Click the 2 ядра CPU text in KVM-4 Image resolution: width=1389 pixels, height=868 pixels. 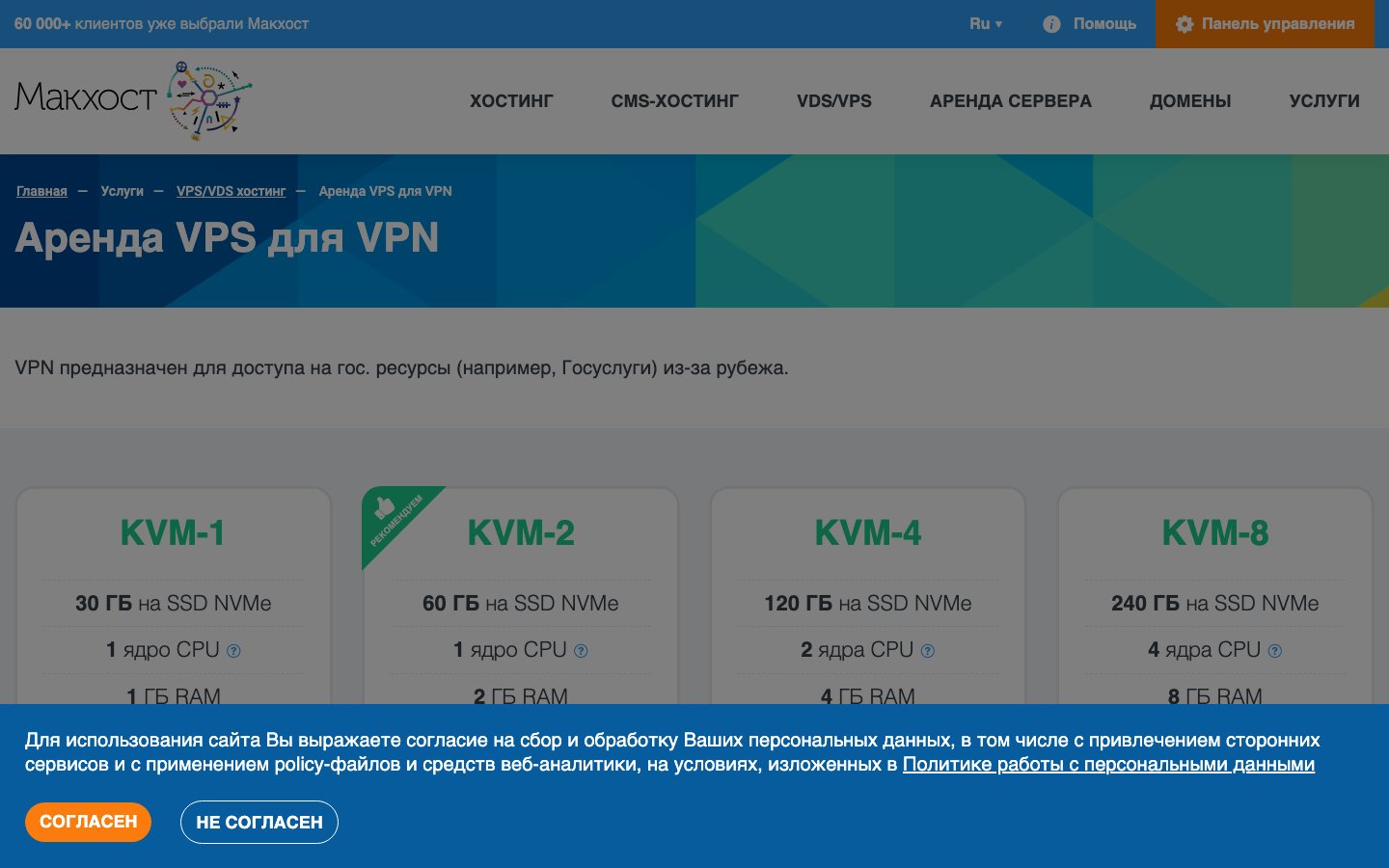click(x=858, y=651)
